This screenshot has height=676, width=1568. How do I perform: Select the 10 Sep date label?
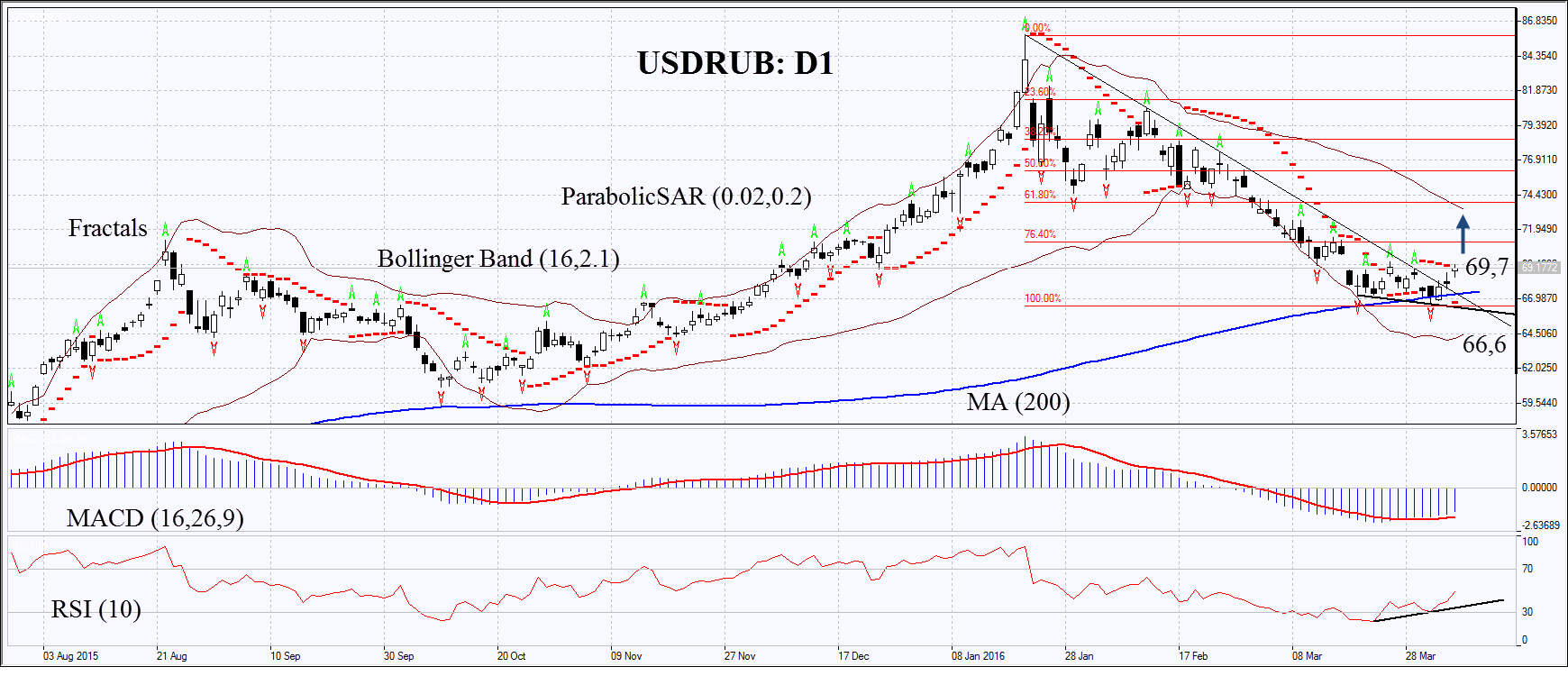tap(285, 656)
